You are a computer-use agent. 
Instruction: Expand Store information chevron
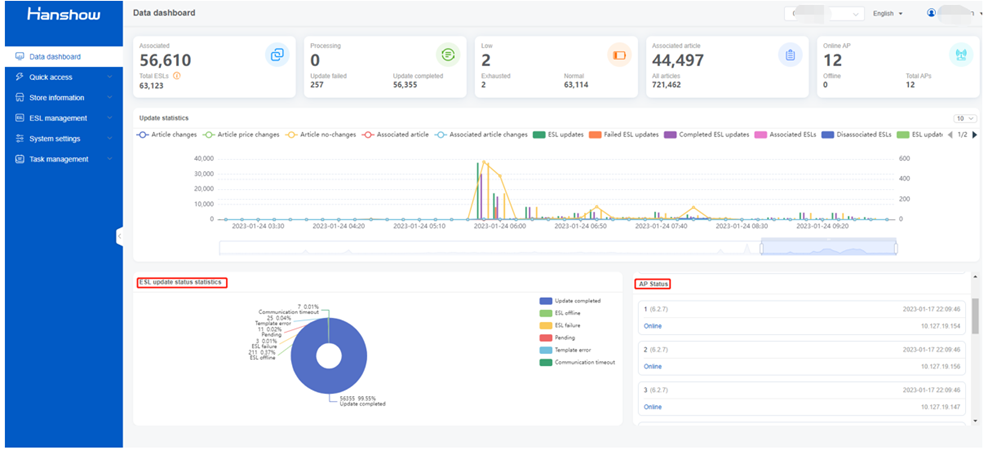pyautogui.click(x=110, y=97)
